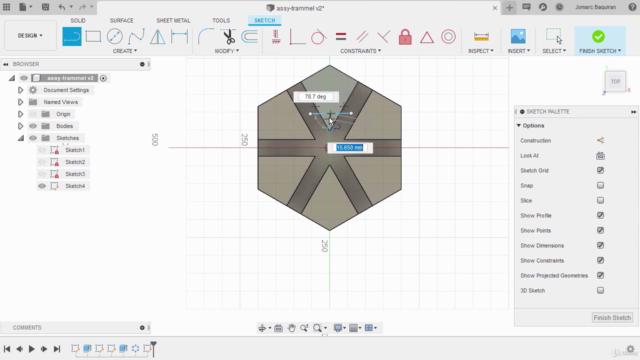Viewport: 640px width, 360px height.
Task: Toggle Construction line option
Action: [600, 140]
